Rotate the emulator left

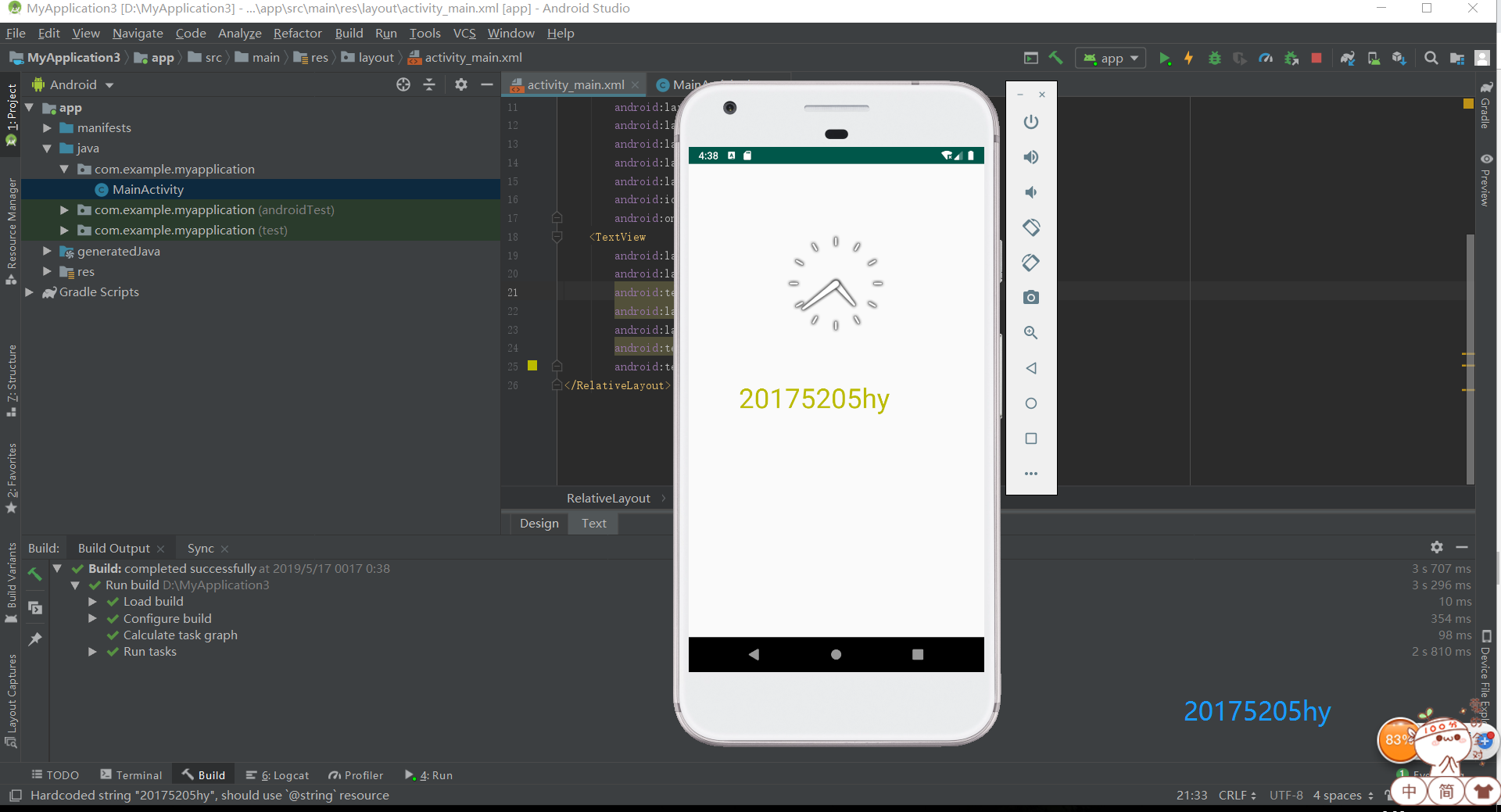tap(1031, 227)
